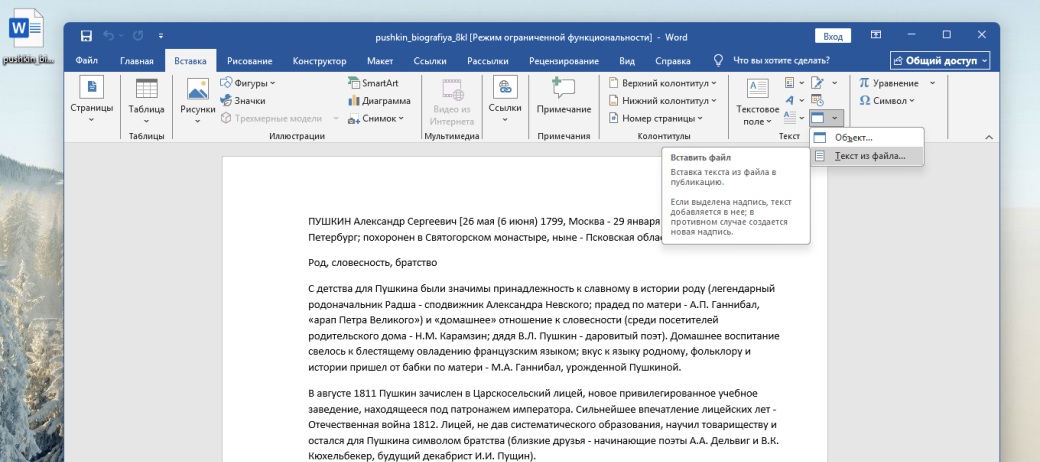Collapse the ribbon with the chevron
The width and height of the screenshot is (1040, 462).
coord(989,137)
